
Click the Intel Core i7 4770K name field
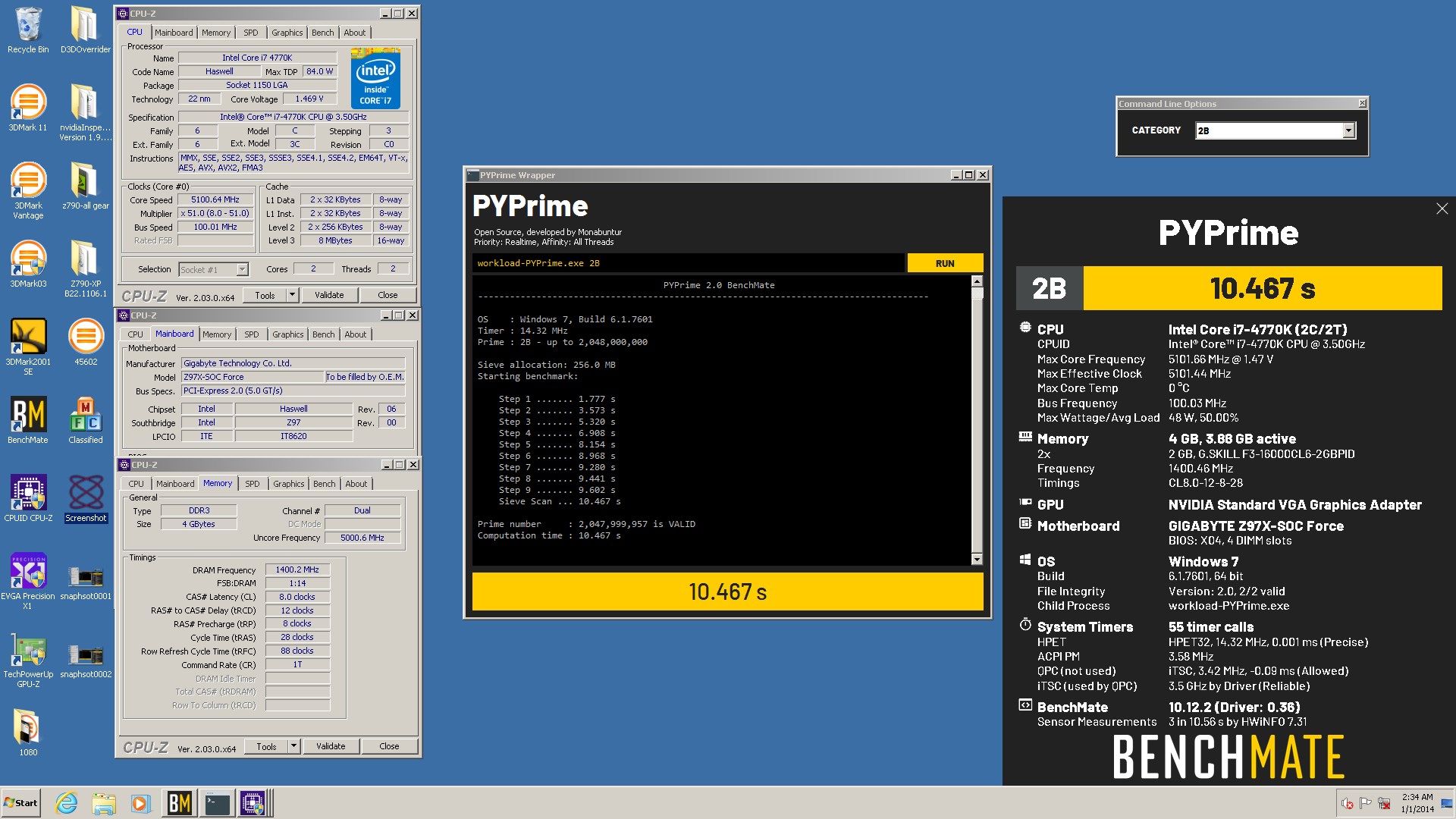(257, 58)
